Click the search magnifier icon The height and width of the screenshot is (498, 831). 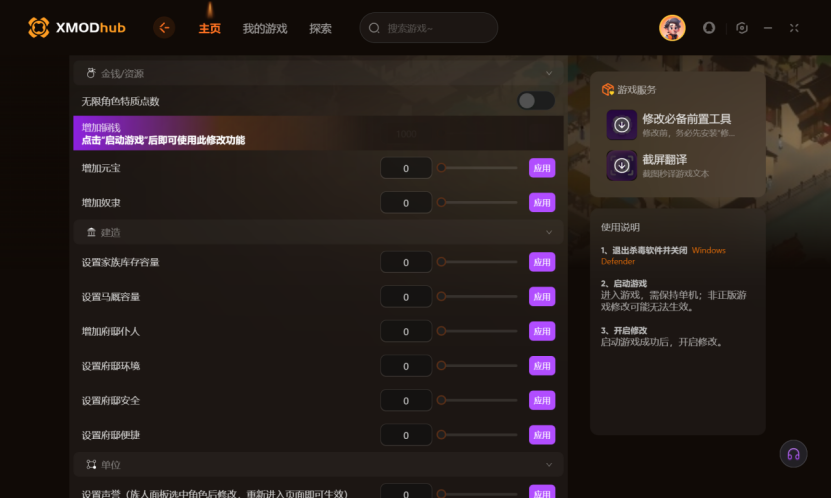(x=374, y=28)
